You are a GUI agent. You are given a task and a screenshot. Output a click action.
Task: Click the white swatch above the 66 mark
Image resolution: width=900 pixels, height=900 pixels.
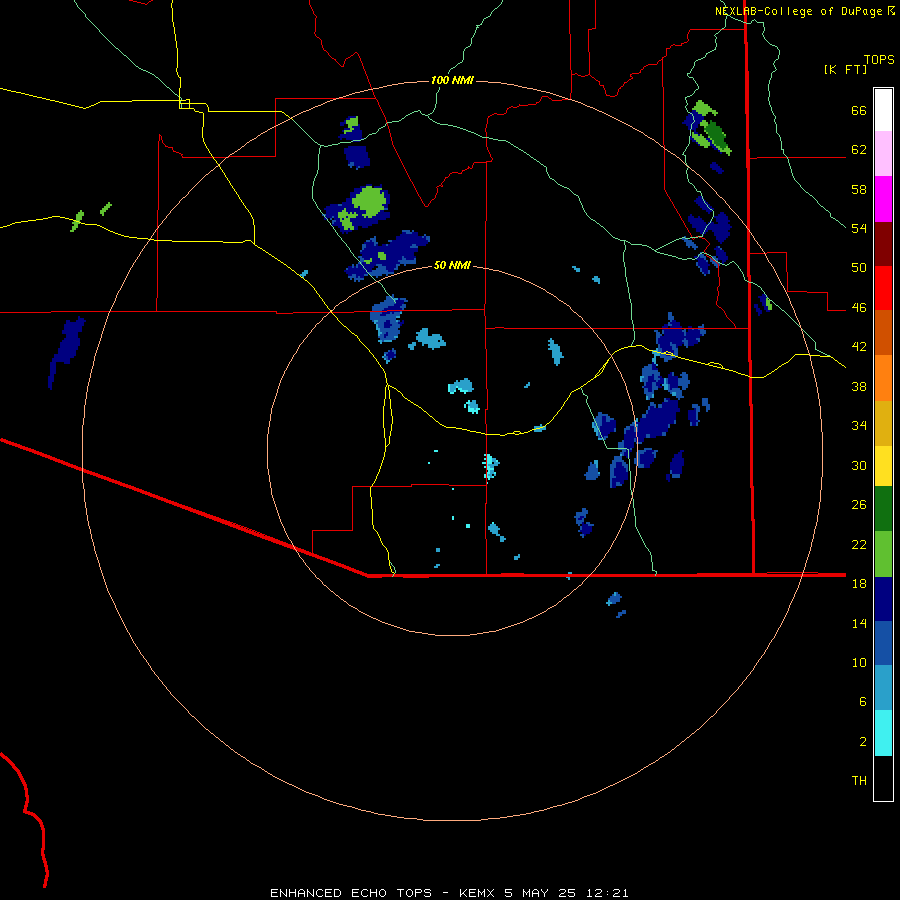[883, 110]
